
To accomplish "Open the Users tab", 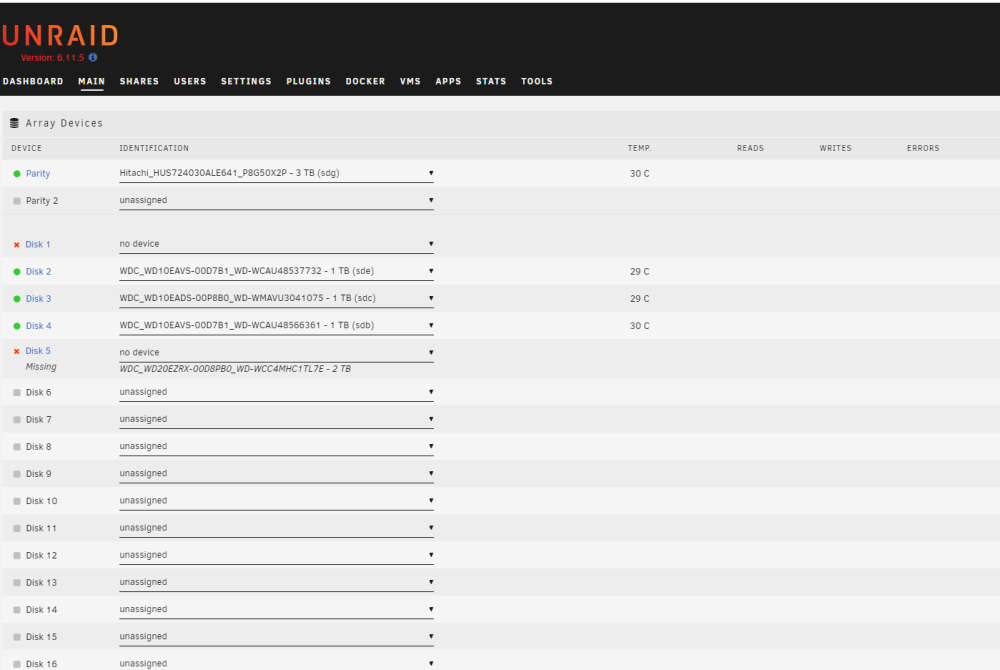I will coord(190,82).
